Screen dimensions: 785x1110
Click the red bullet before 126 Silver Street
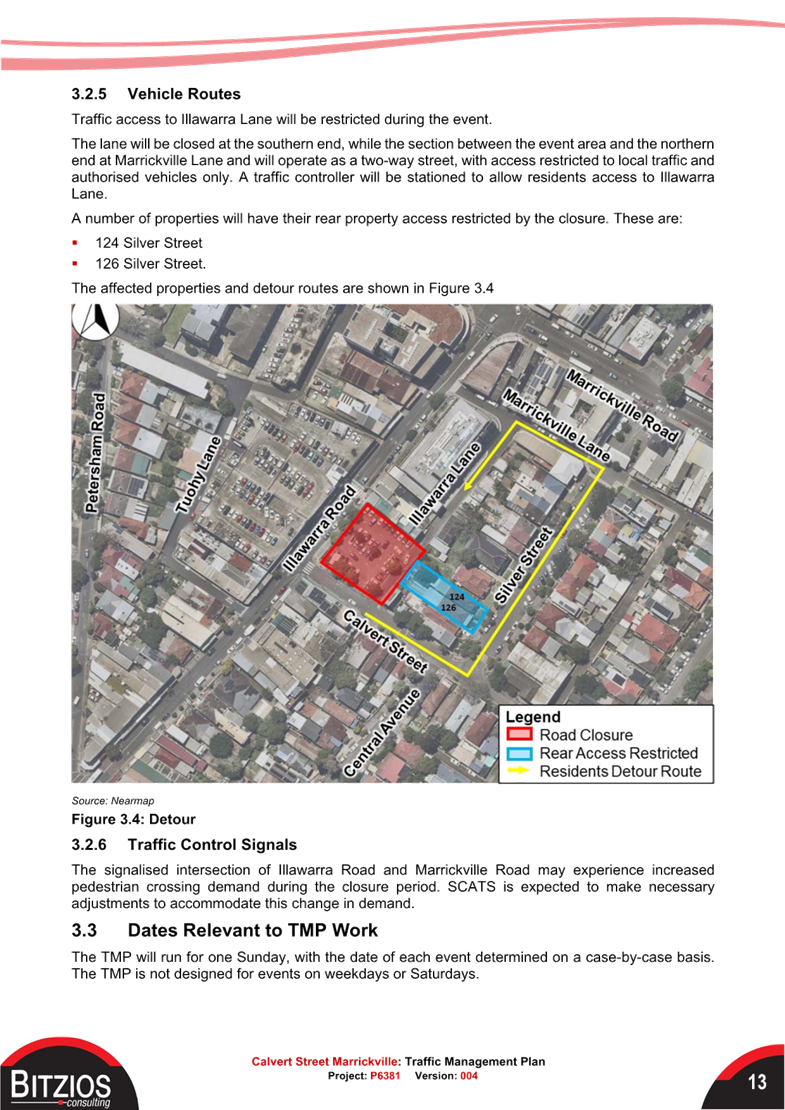coord(75,264)
